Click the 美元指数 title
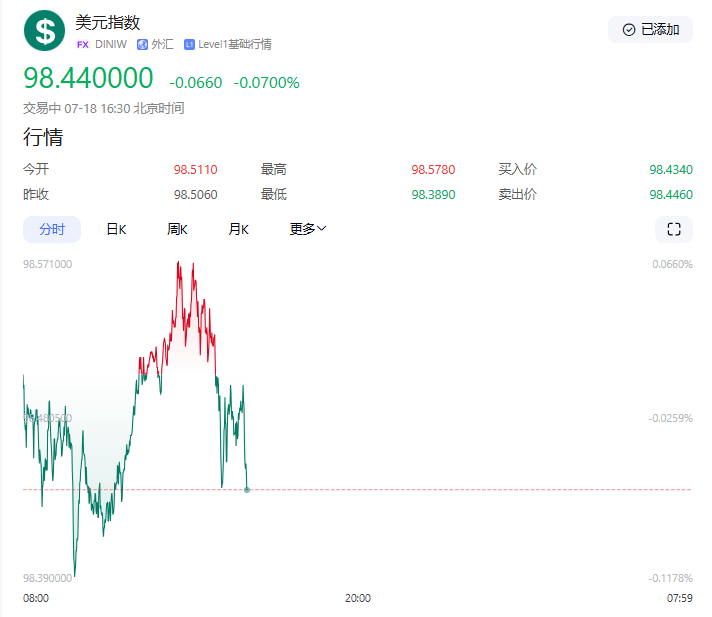Screen dimensions: 712x617 point(108,22)
